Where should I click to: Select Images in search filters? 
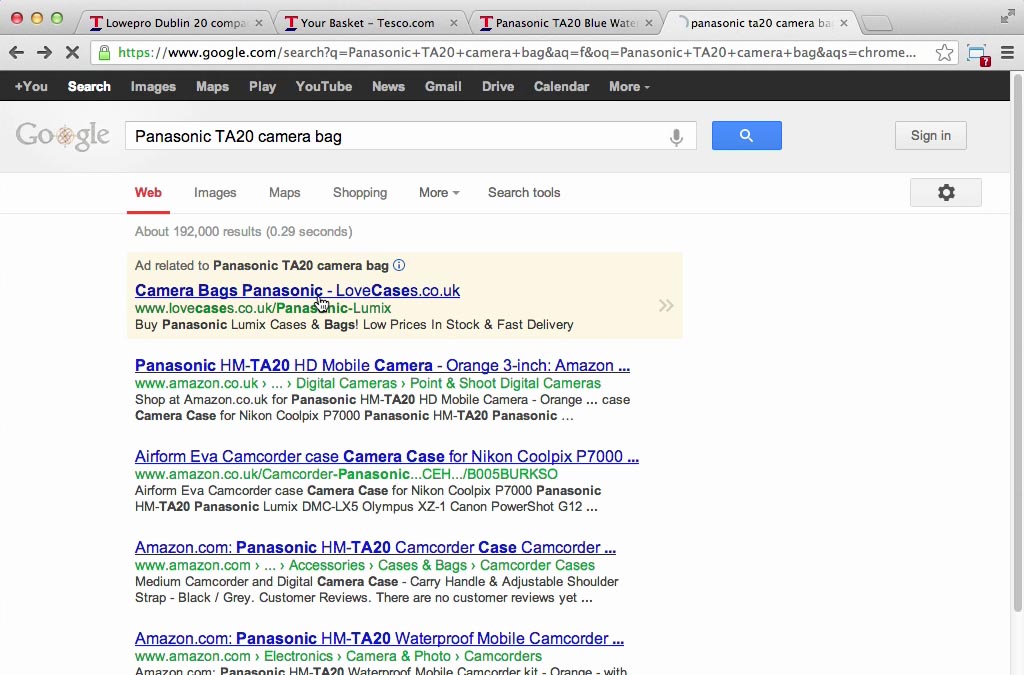[215, 193]
